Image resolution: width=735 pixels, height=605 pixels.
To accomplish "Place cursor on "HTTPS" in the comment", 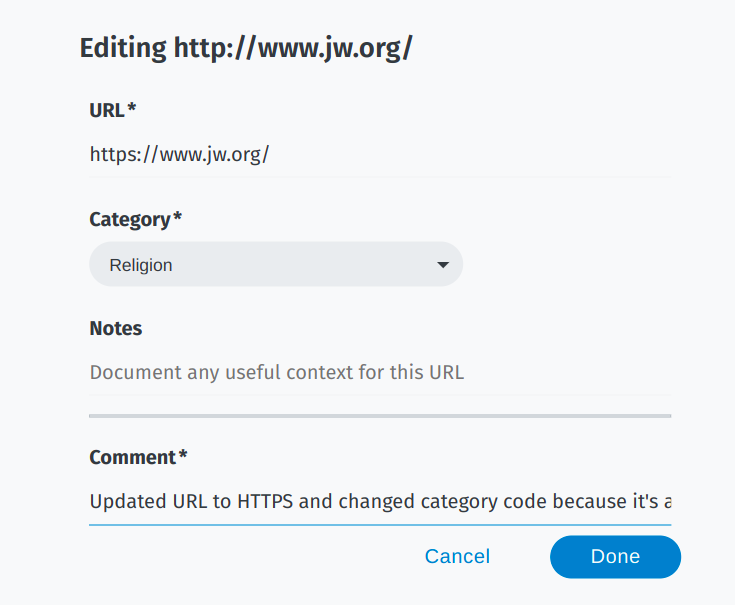I will [265, 501].
